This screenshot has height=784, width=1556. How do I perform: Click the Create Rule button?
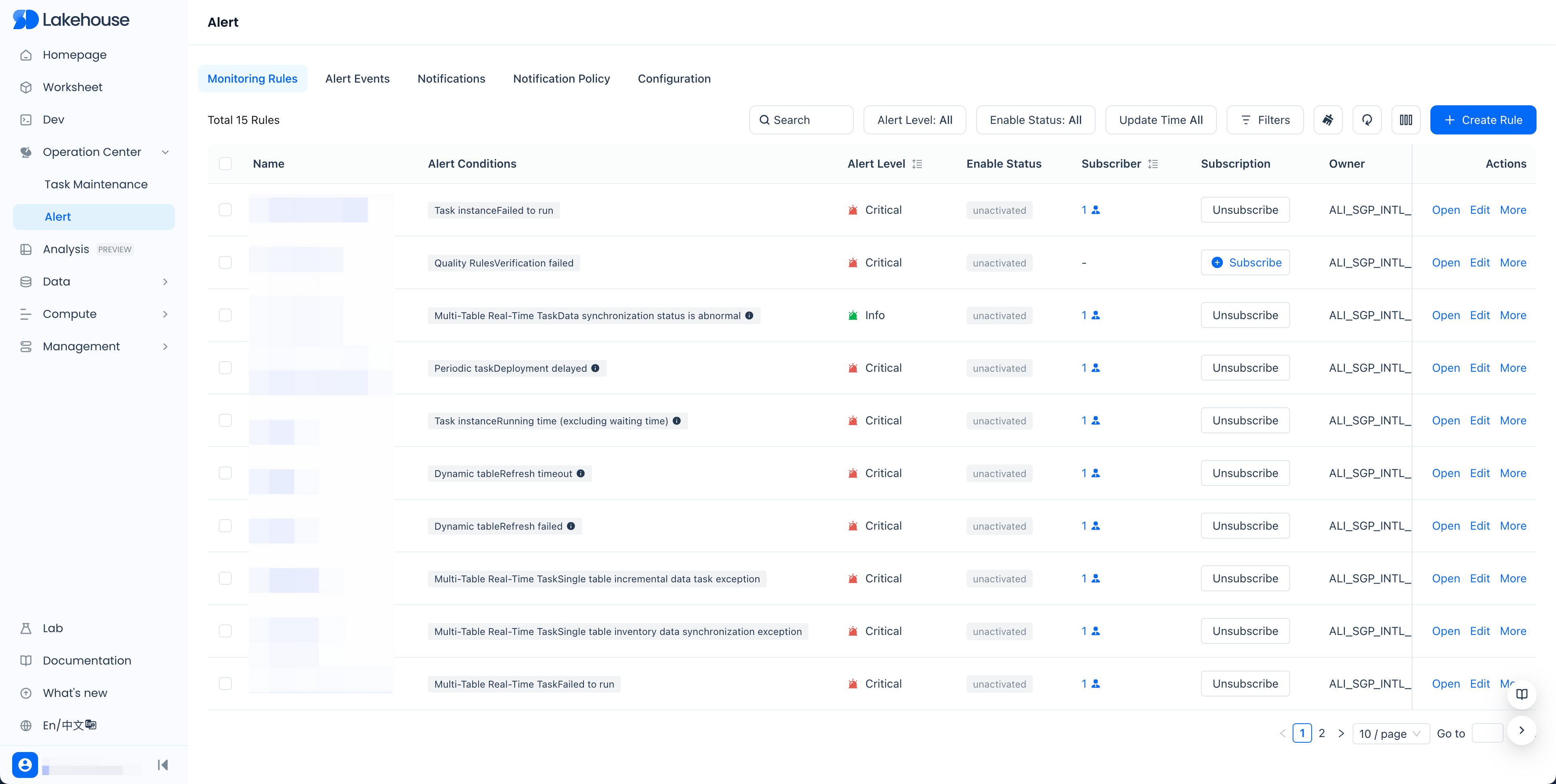click(x=1482, y=120)
